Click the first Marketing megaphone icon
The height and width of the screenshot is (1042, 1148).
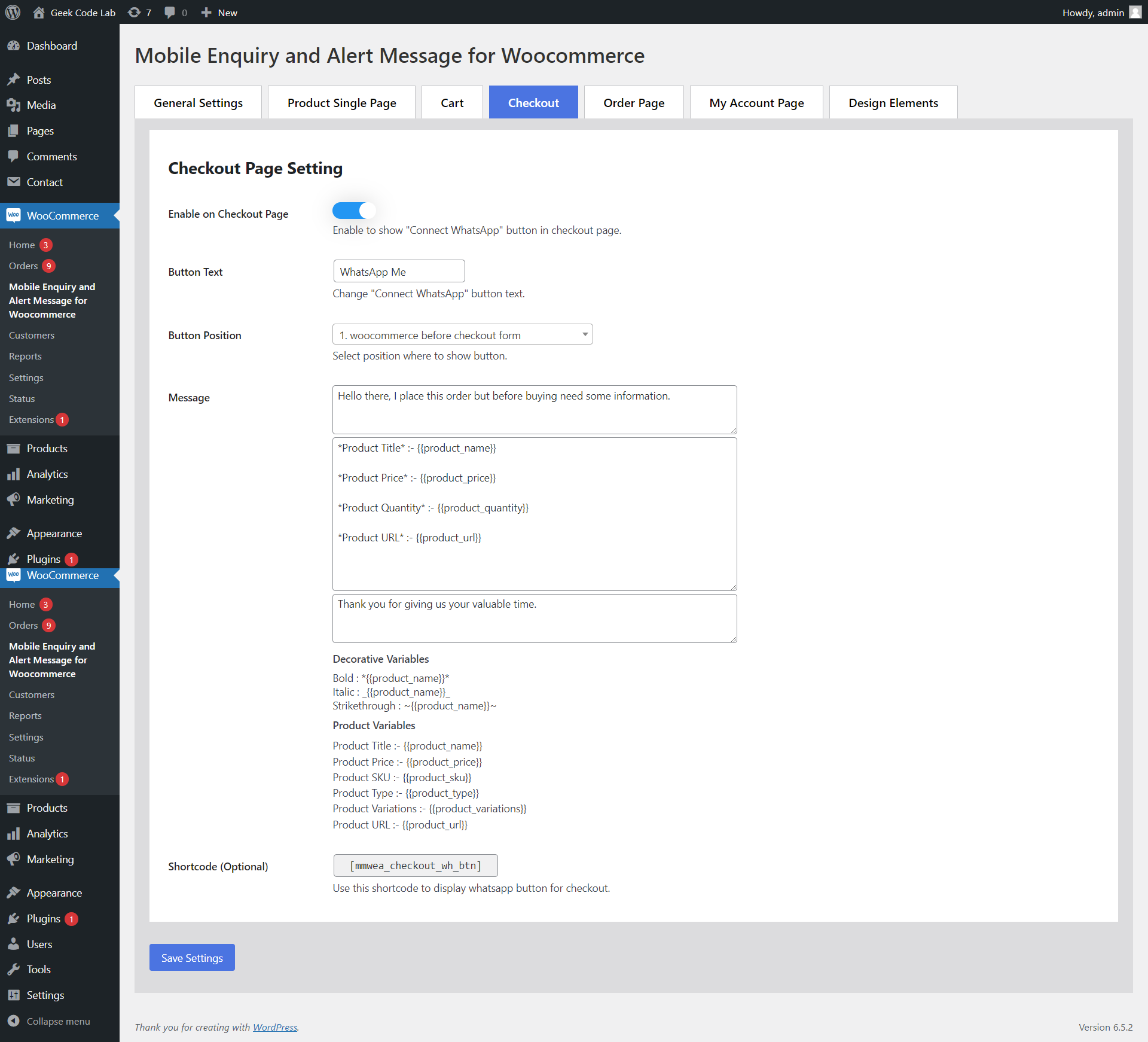pos(14,499)
